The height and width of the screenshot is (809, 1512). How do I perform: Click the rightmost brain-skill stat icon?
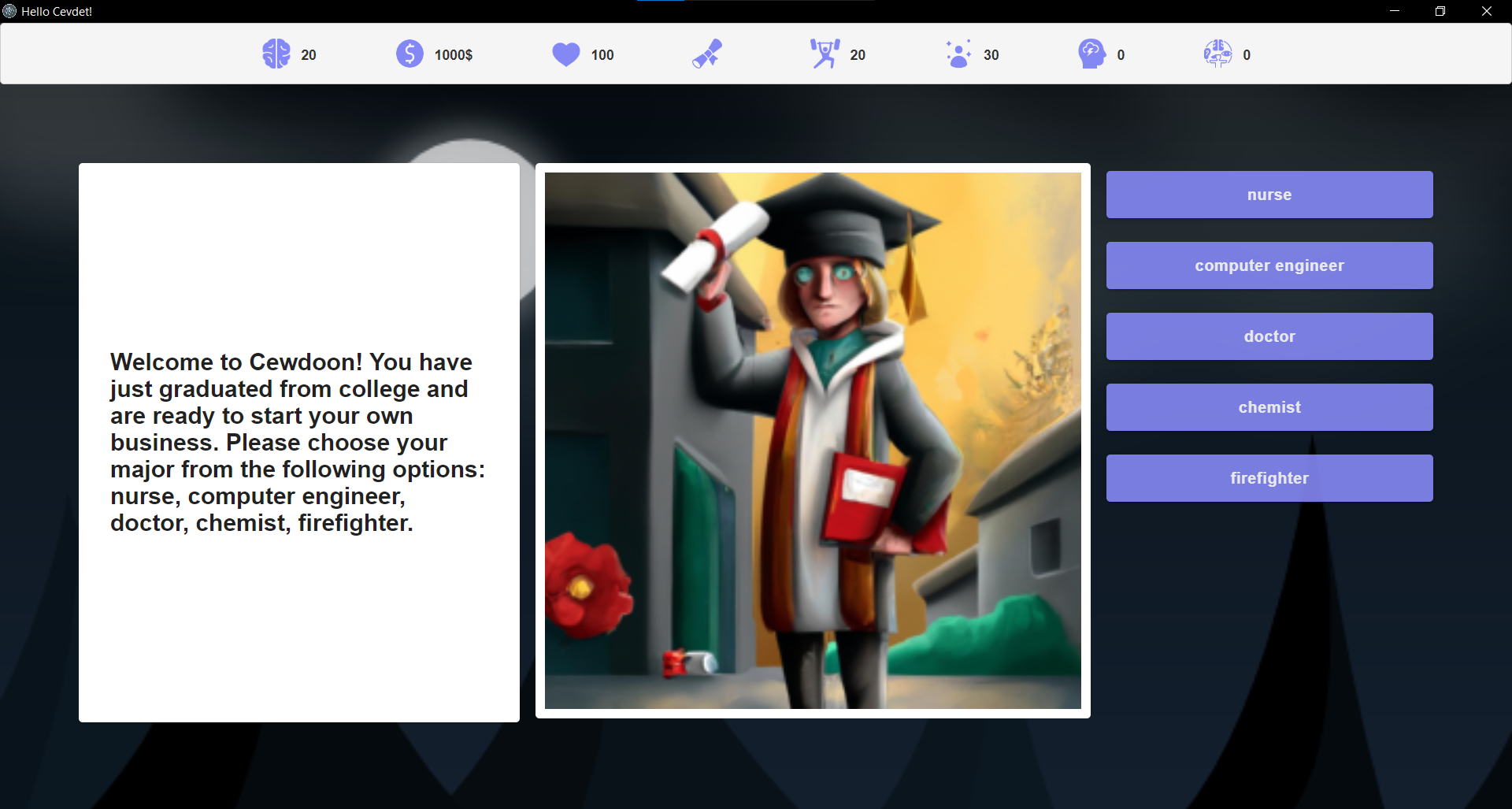(x=1218, y=54)
